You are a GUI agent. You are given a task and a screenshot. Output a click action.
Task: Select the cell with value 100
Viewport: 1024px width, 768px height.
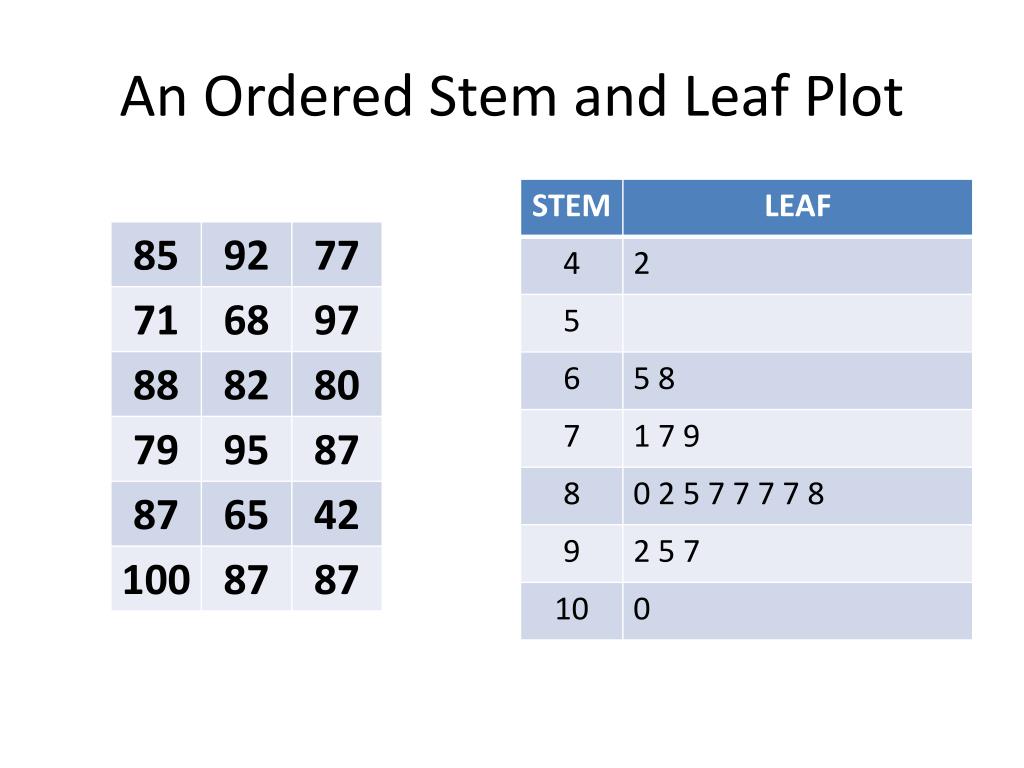pos(156,580)
